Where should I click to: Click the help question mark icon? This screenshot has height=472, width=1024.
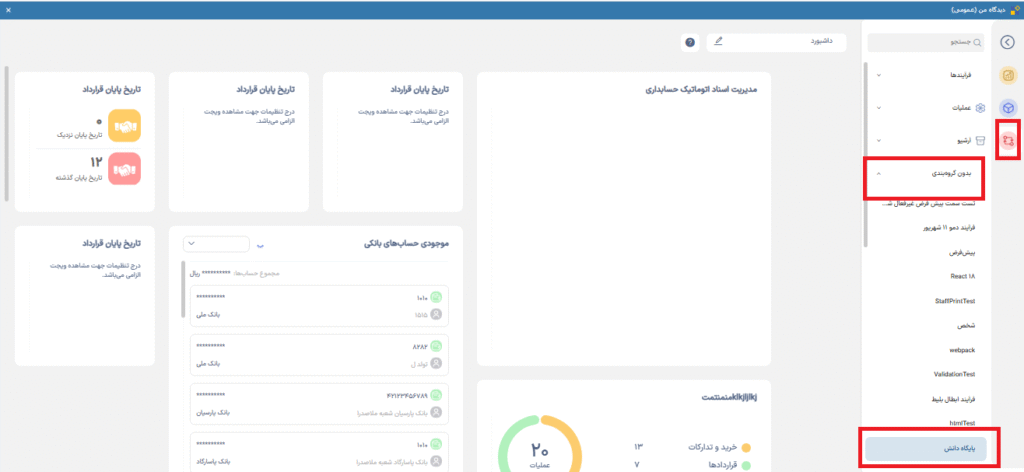point(690,43)
